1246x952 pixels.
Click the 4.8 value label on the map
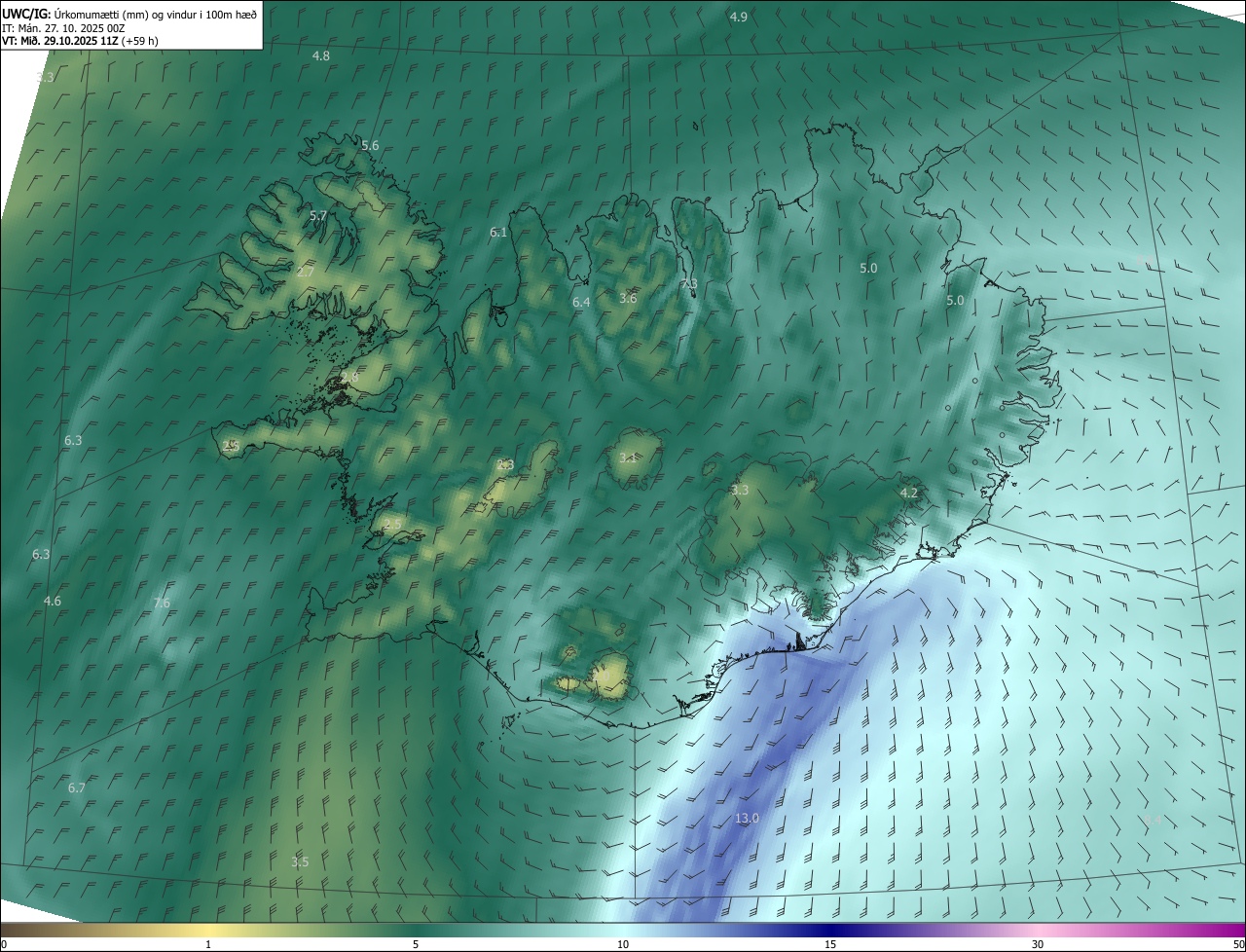(321, 56)
